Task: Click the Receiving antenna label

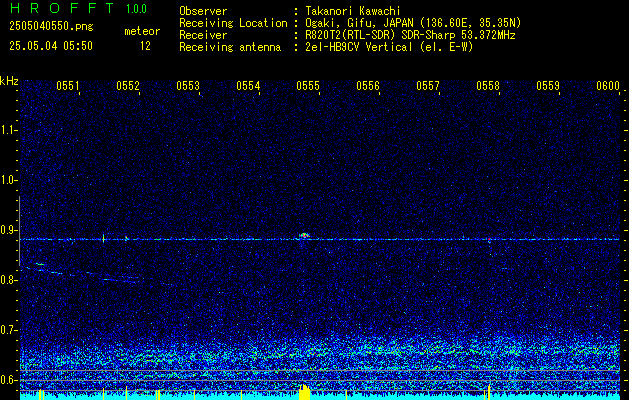Action: point(230,47)
